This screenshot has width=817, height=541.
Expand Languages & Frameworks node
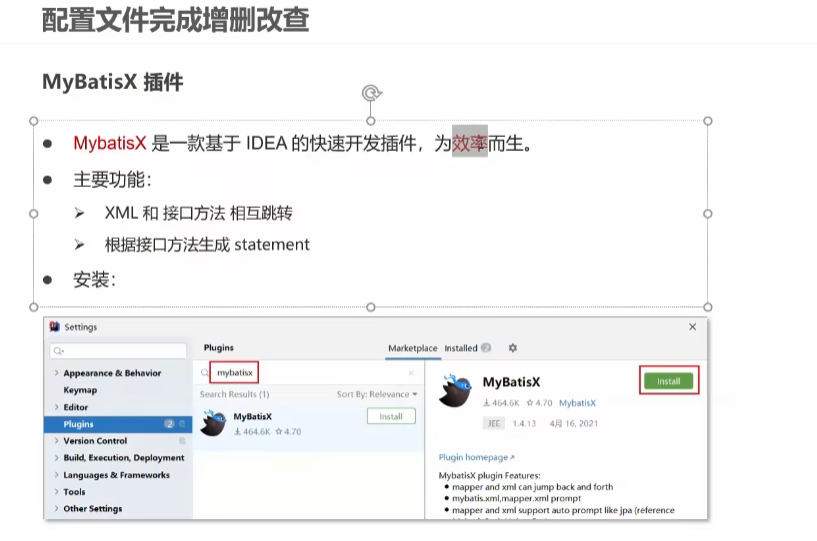(x=56, y=475)
